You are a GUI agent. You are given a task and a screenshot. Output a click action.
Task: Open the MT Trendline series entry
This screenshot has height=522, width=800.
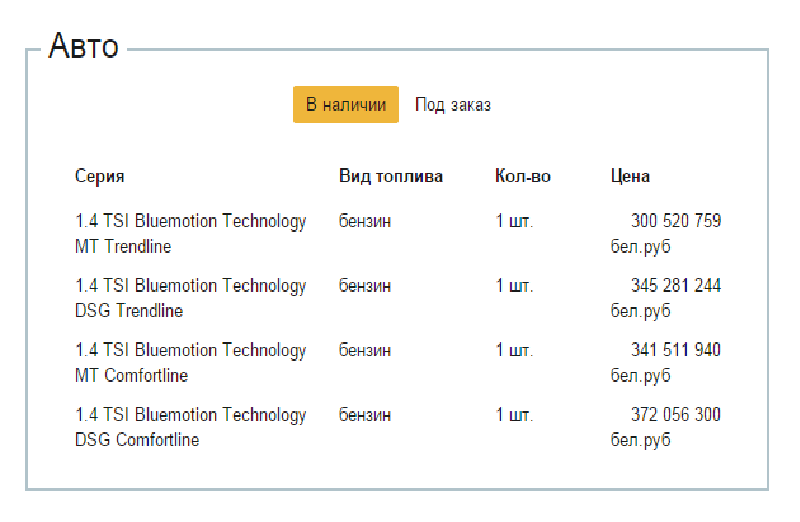(x=190, y=234)
